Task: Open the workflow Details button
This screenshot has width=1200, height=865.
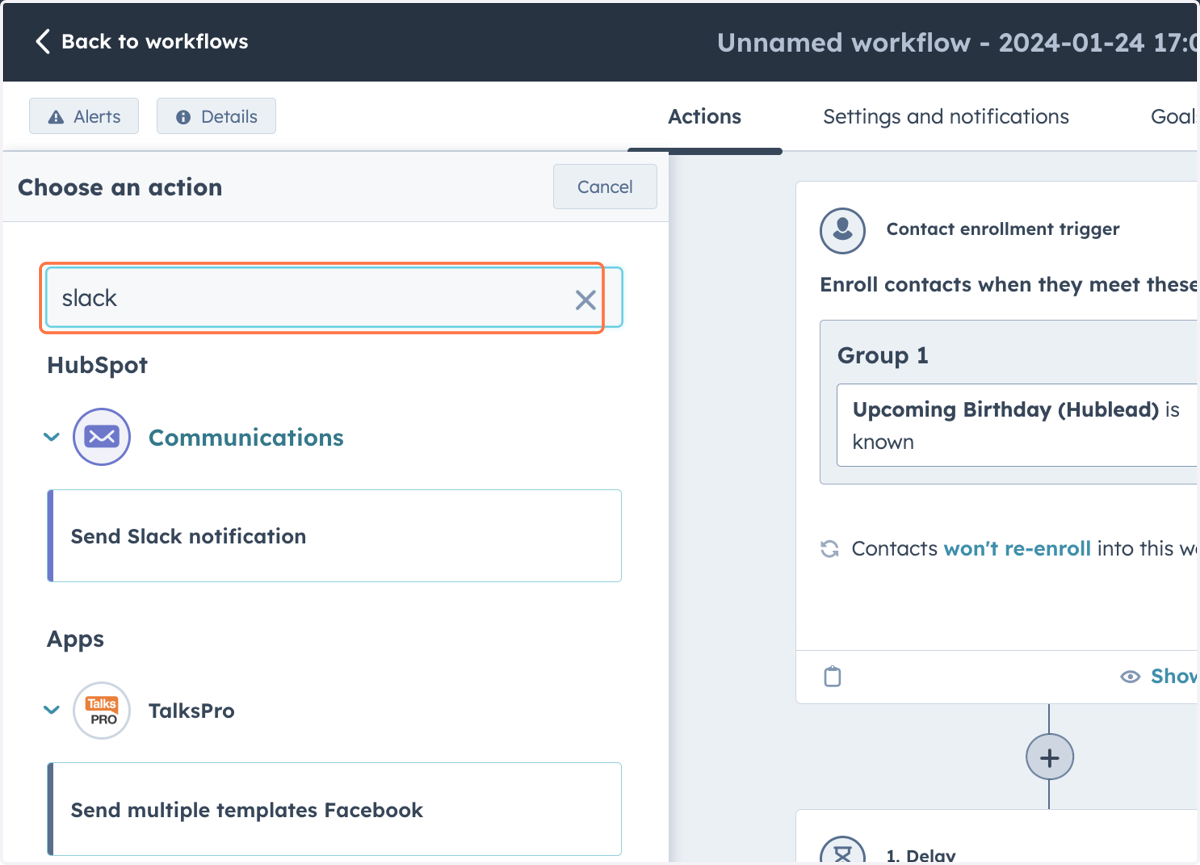Action: click(216, 116)
